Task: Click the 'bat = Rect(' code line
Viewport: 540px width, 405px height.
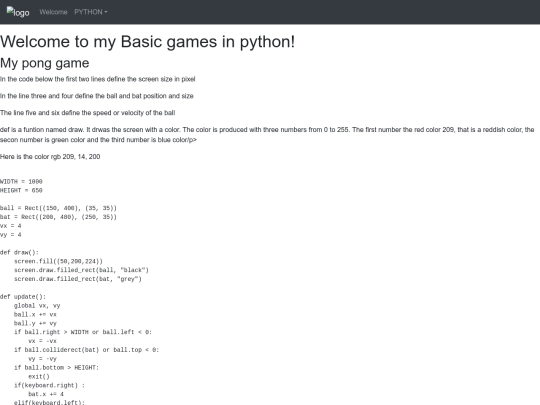Action: tap(59, 217)
